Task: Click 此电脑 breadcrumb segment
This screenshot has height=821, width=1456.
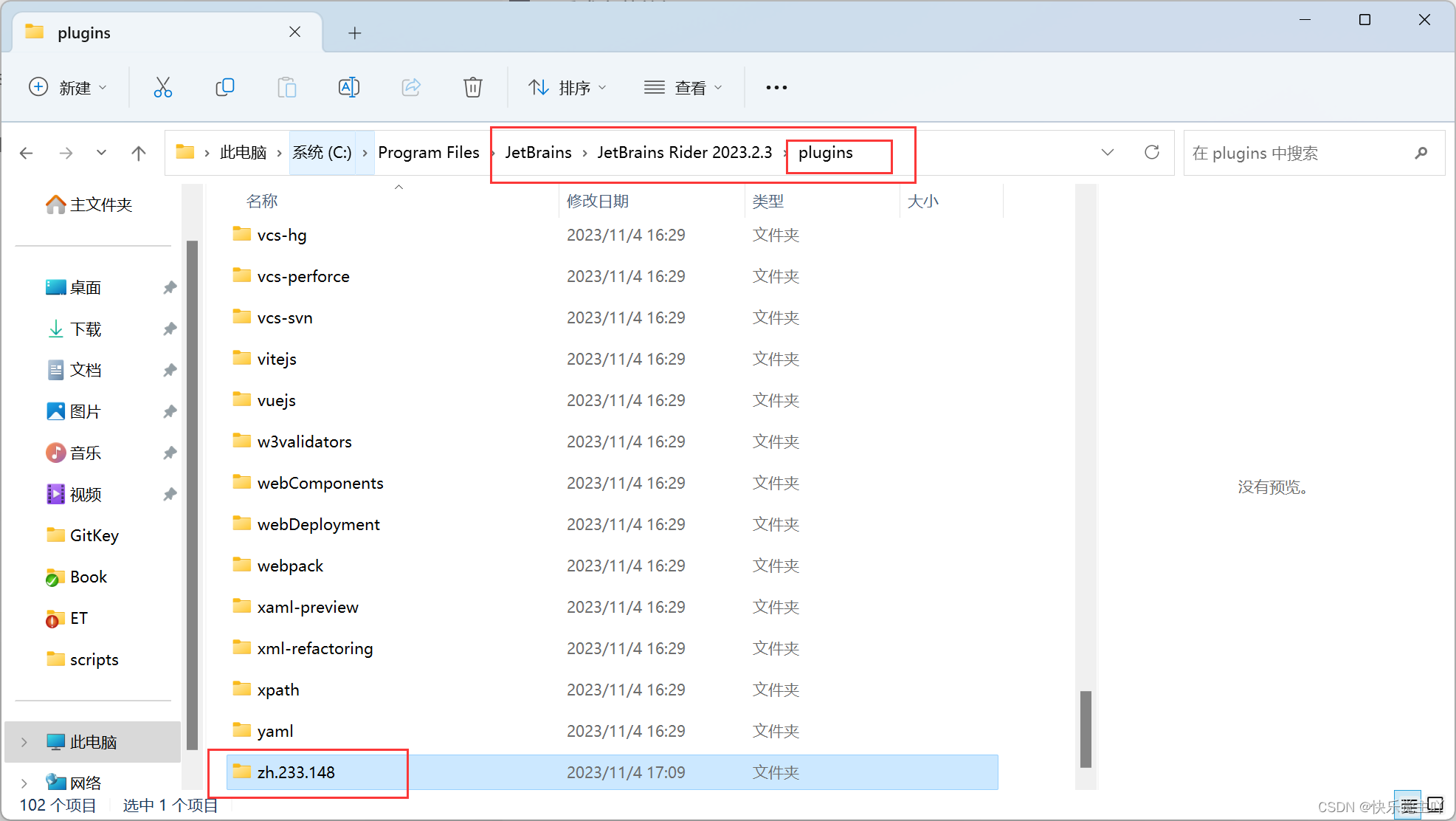Action: coord(243,152)
